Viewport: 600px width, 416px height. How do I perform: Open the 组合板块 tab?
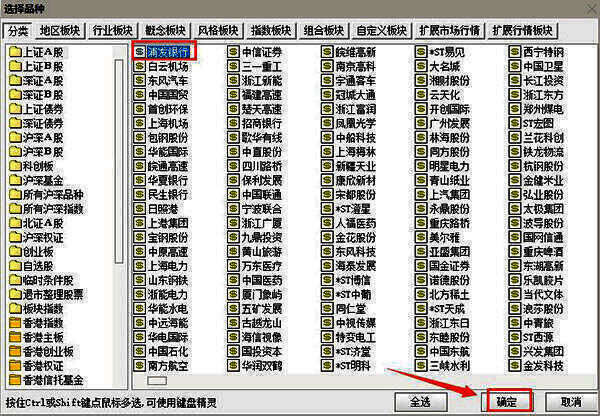point(324,31)
